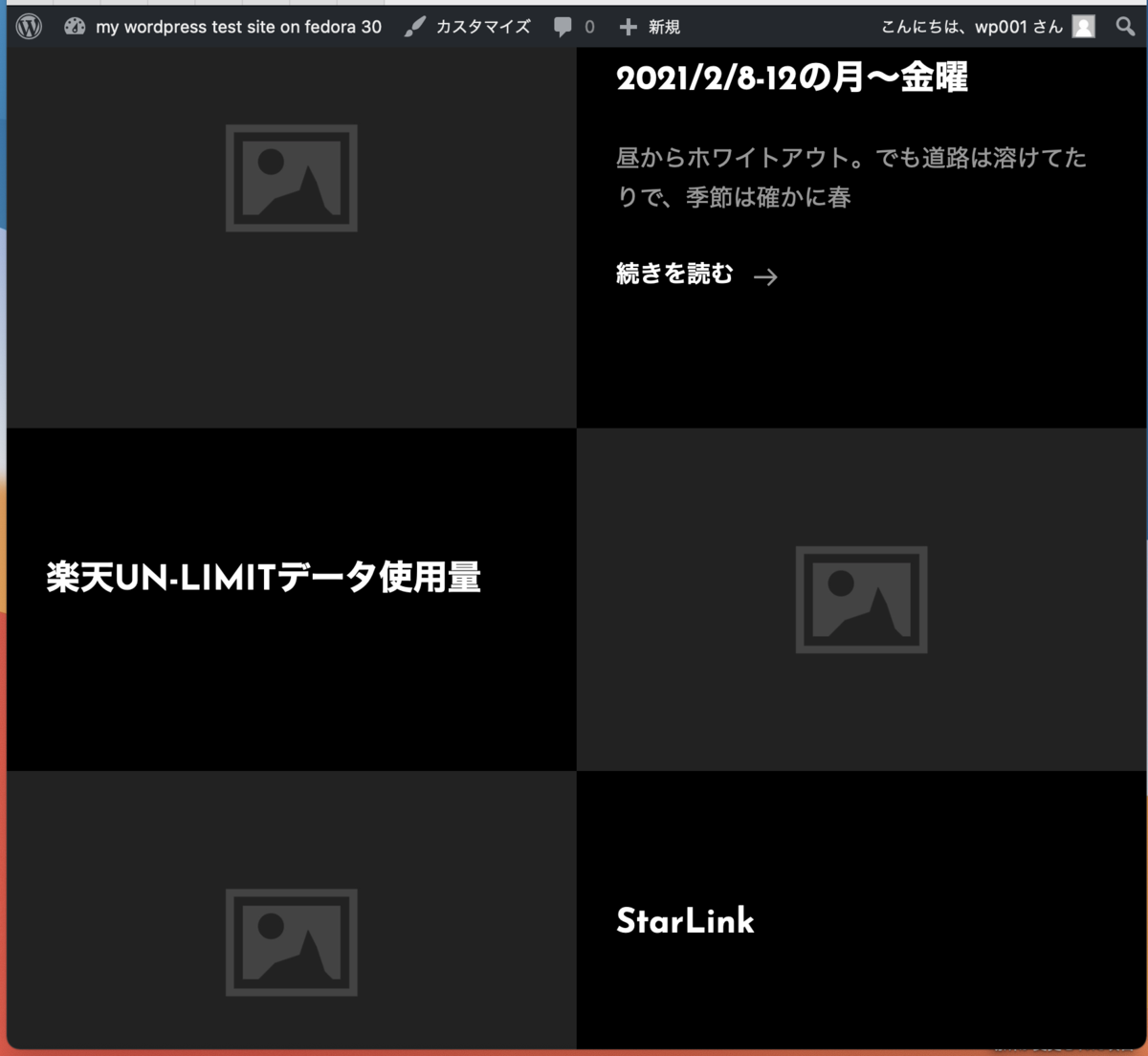This screenshot has height=1056, width=1148.
Task: Click the 続きを読む link
Action: coord(674,274)
